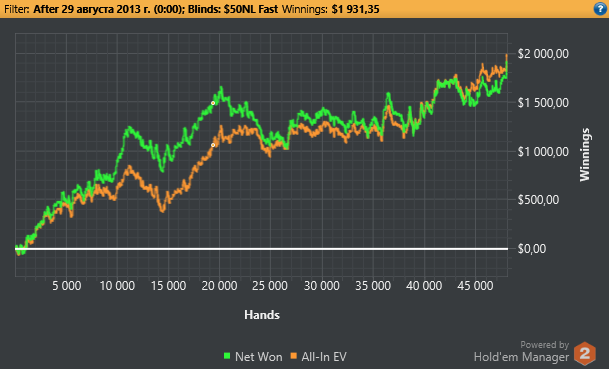Viewport: 609px width, 369px height.
Task: Toggle the Net Won green legend swatch
Action: click(227, 356)
